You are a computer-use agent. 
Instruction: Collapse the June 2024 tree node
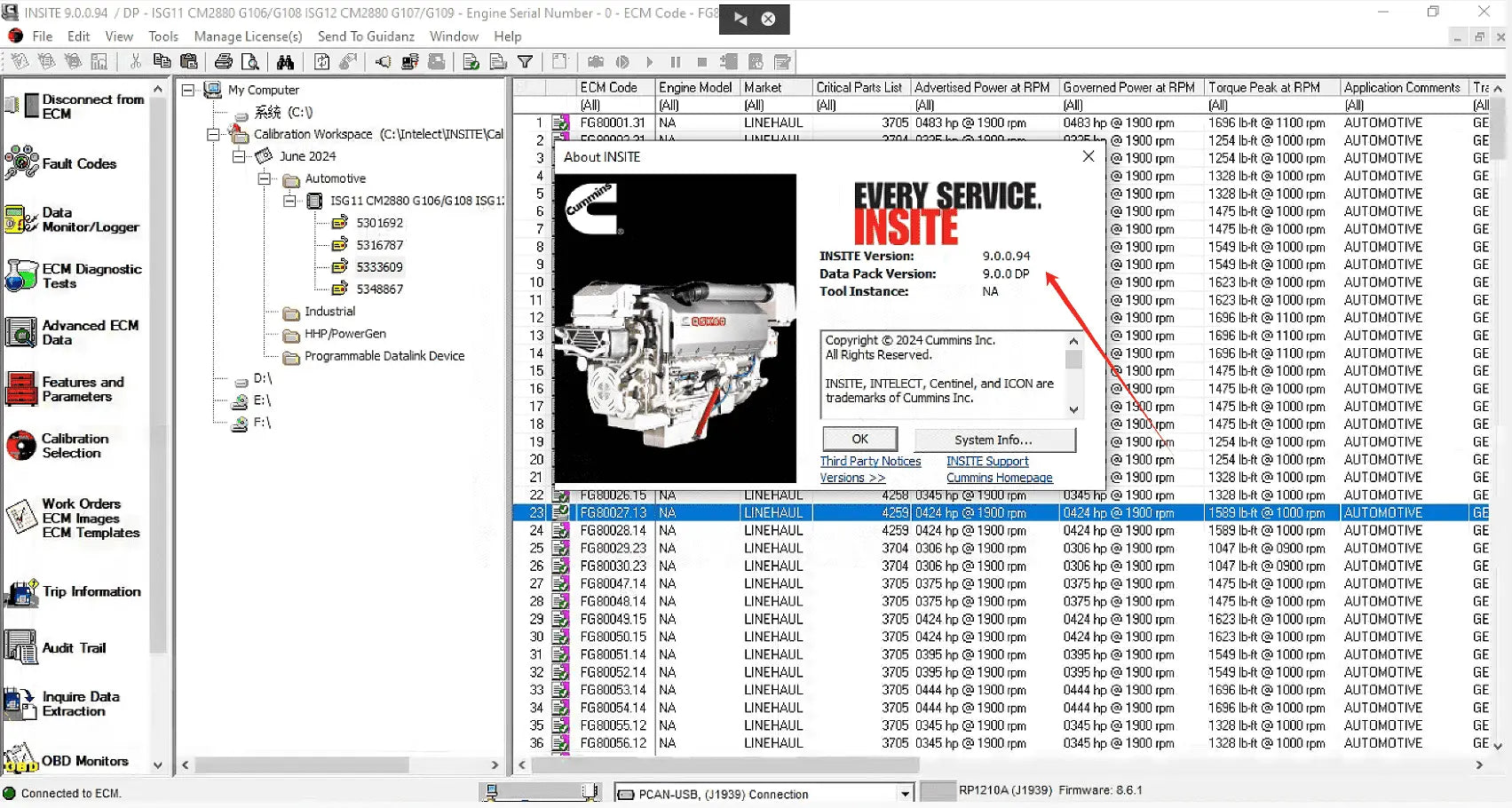click(x=238, y=155)
